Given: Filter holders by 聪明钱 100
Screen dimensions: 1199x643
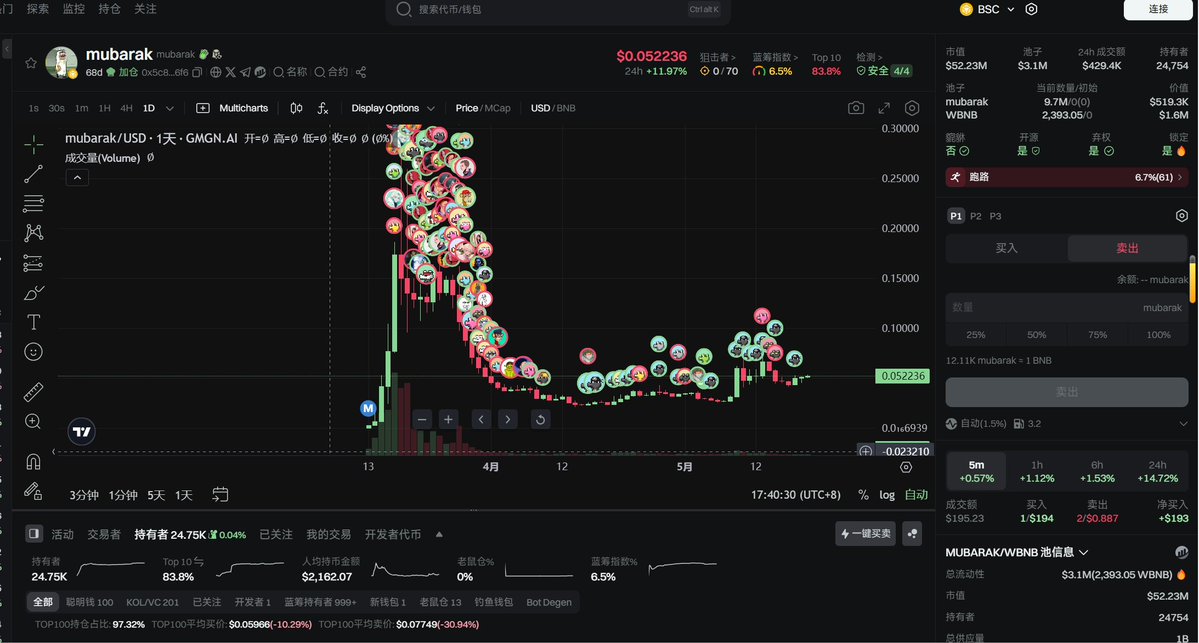Looking at the screenshot, I should [89, 602].
